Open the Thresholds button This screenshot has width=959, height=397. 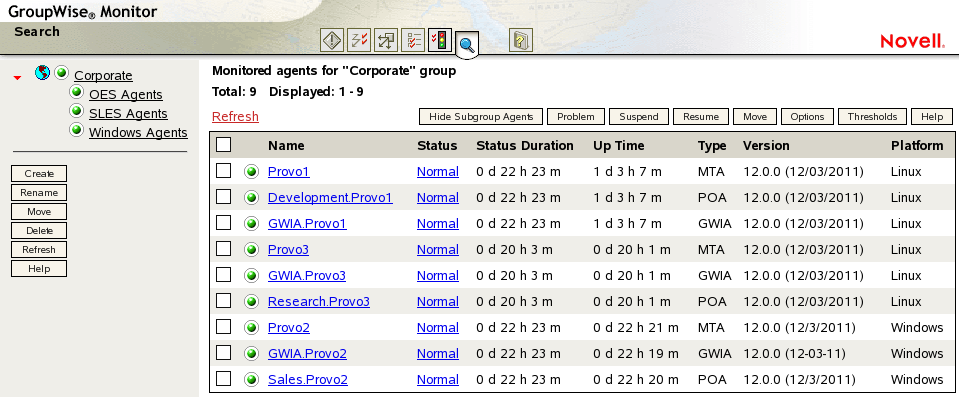(x=872, y=117)
